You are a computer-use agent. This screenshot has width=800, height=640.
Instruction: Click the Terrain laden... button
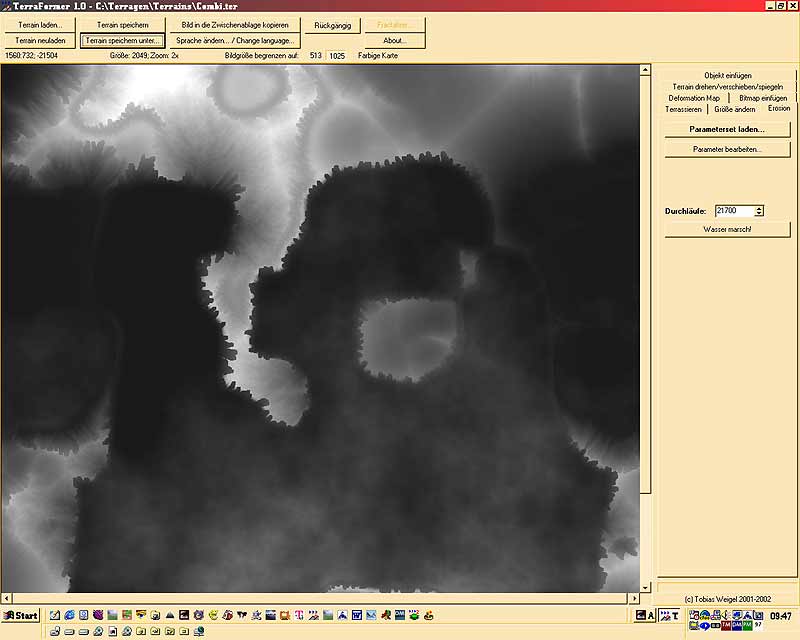(40, 24)
